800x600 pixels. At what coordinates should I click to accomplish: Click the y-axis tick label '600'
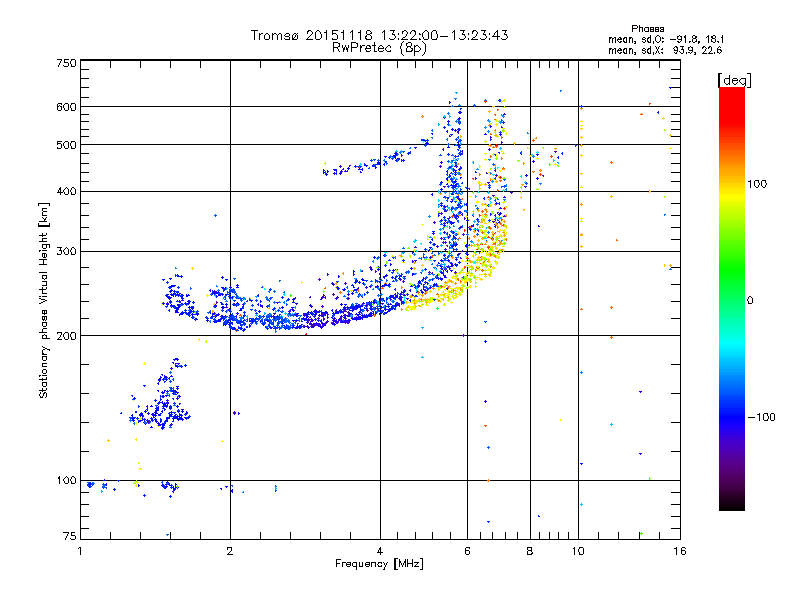coord(66,107)
